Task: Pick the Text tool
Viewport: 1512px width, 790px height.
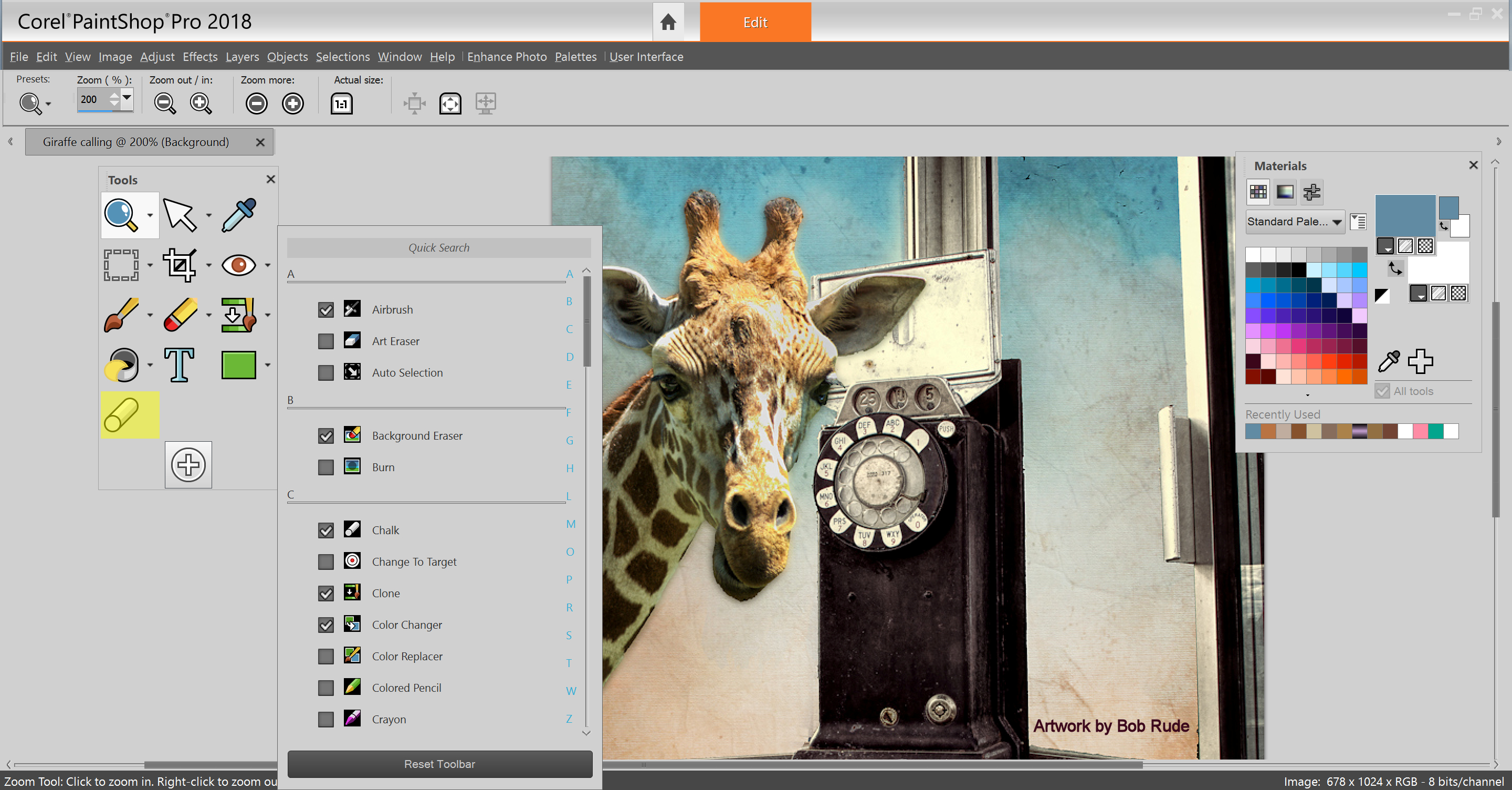Action: (179, 365)
